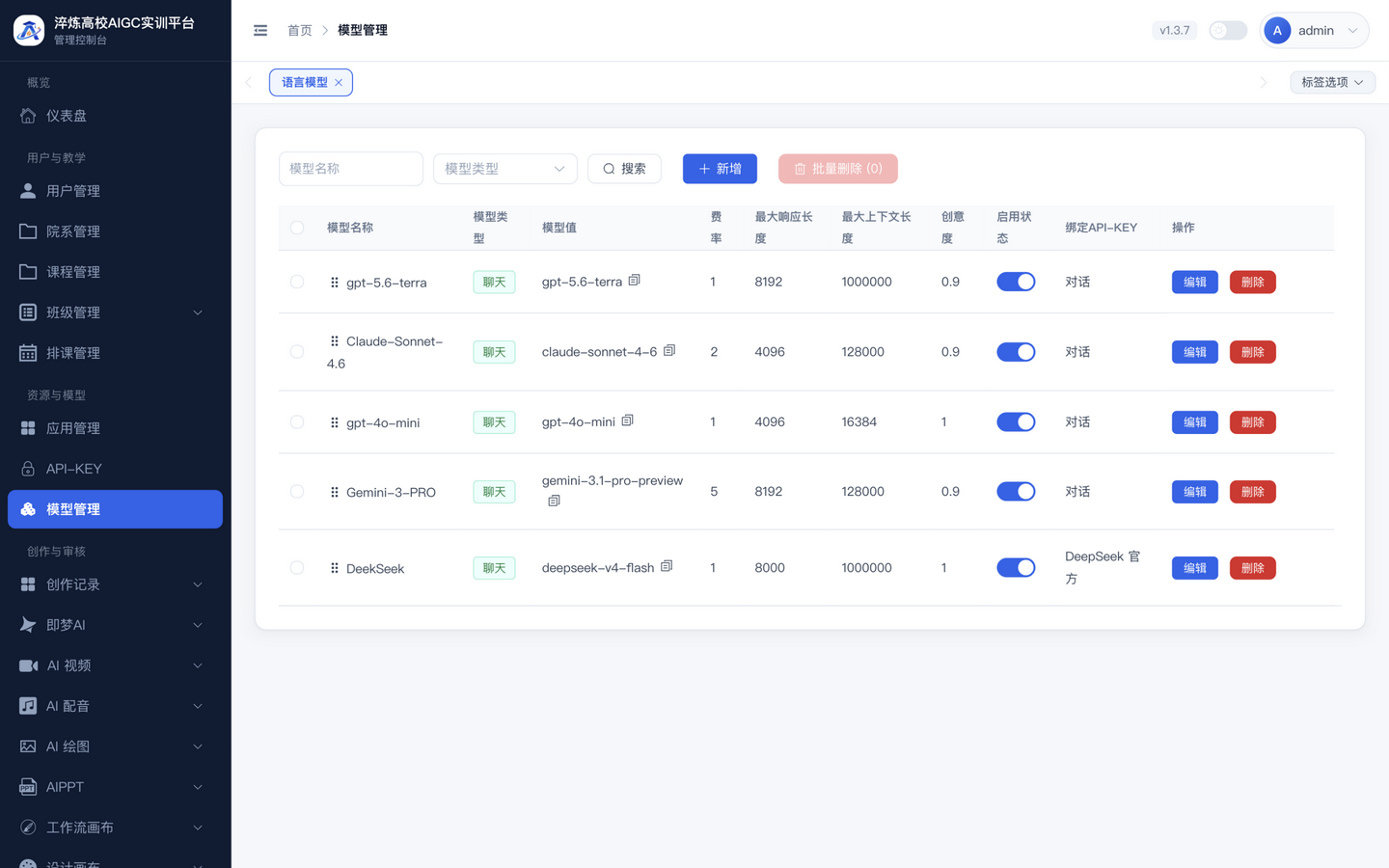Expand the AI 视频 sidebar menu

coord(115,665)
